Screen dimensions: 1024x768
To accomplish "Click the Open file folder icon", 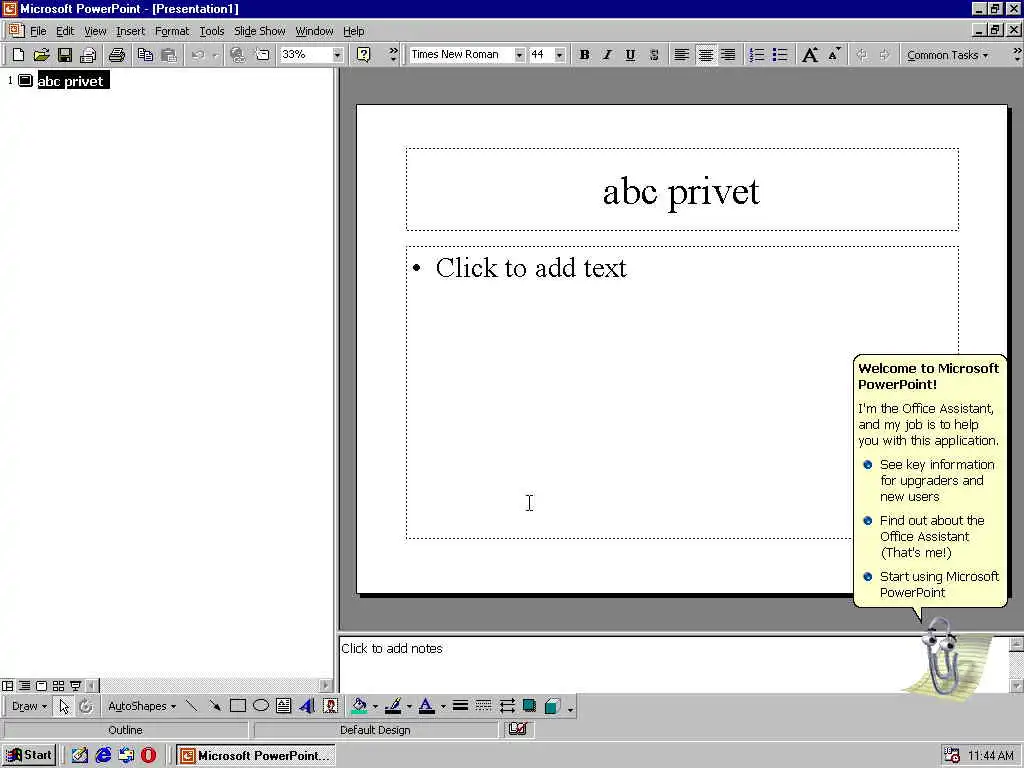I will pos(41,55).
